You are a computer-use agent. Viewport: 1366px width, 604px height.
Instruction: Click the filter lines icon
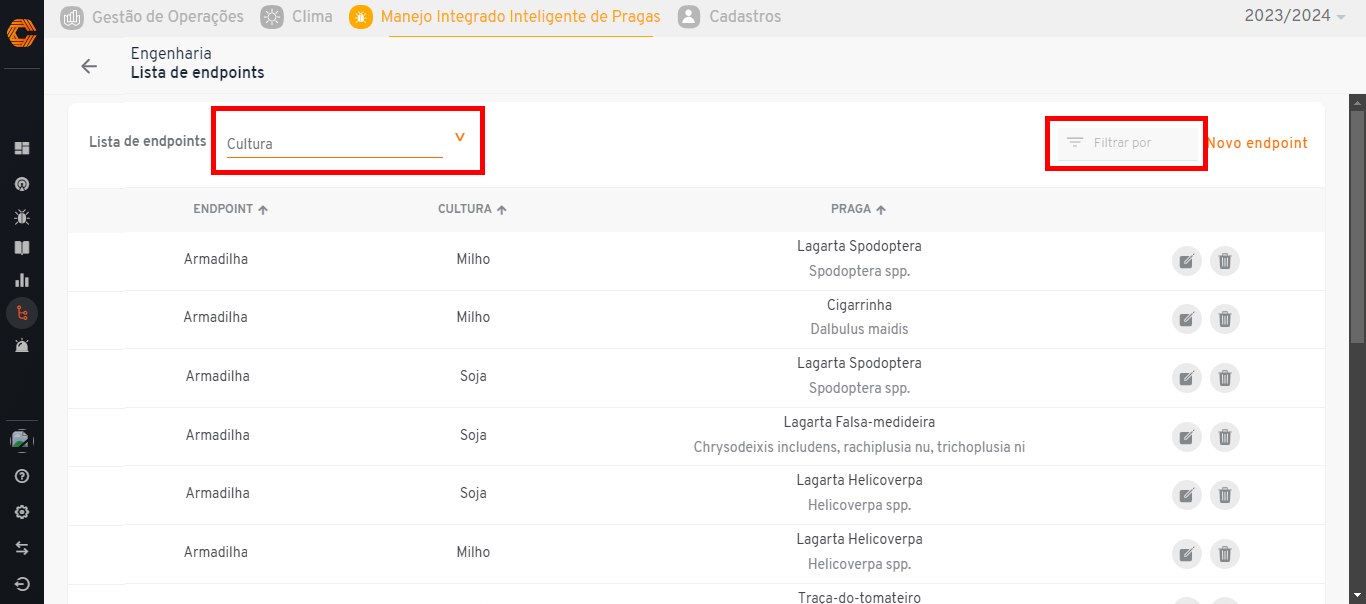(1075, 143)
